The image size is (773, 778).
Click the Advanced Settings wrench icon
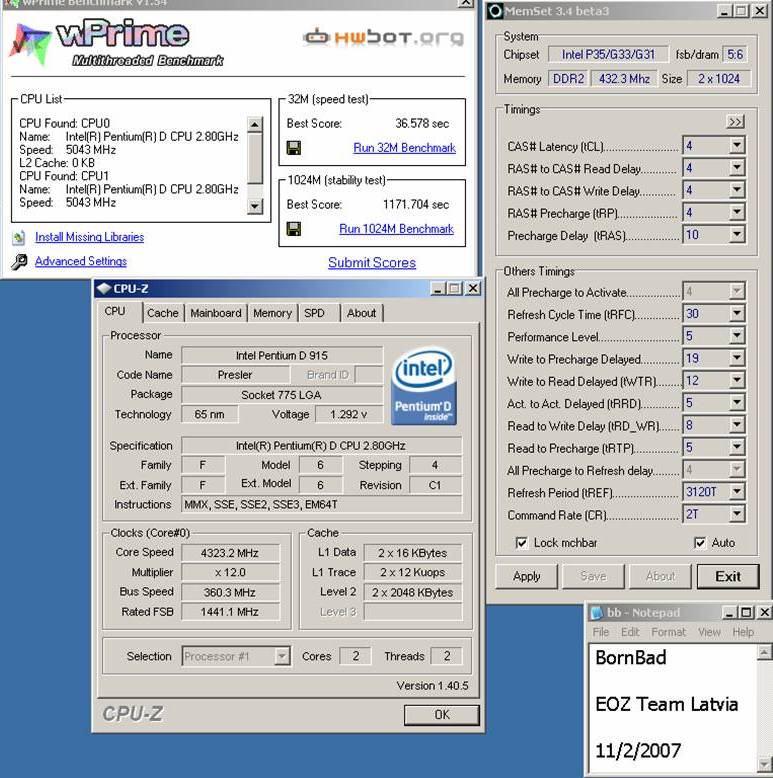(x=19, y=261)
